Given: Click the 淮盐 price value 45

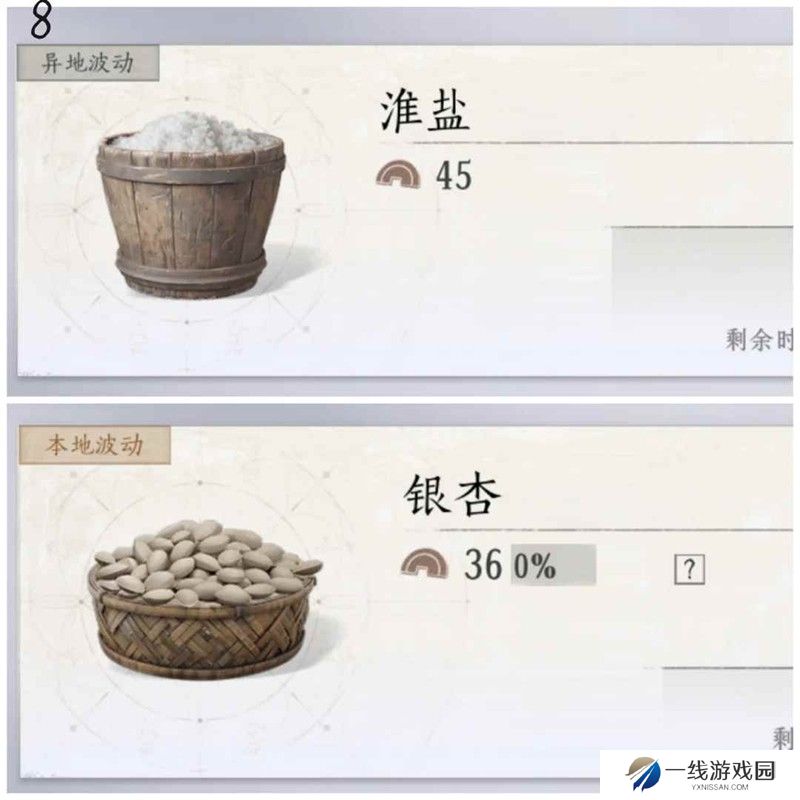Looking at the screenshot, I should (454, 176).
